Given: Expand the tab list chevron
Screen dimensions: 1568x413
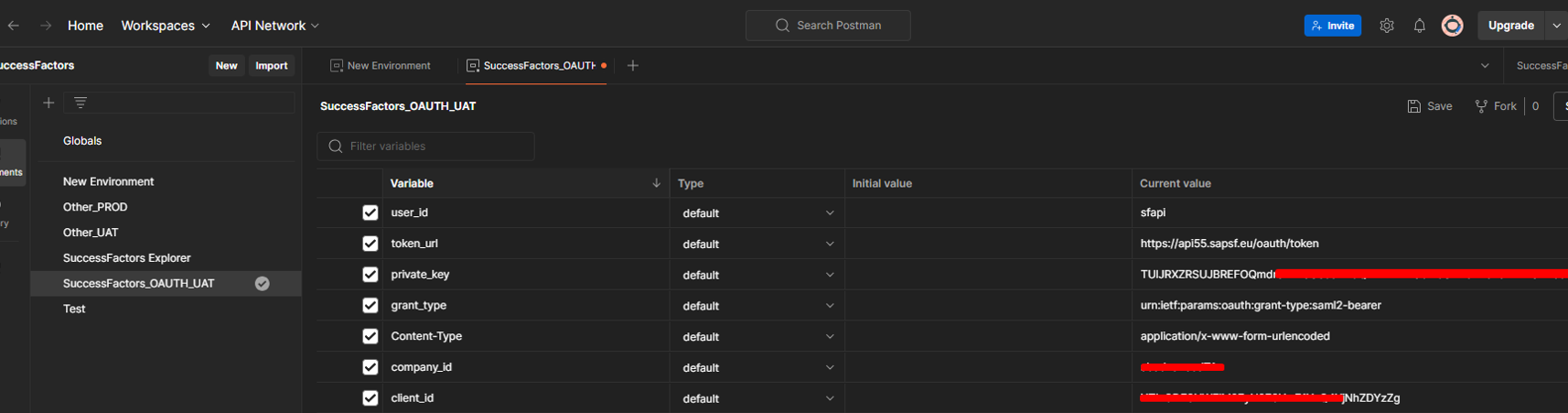Looking at the screenshot, I should point(1485,66).
